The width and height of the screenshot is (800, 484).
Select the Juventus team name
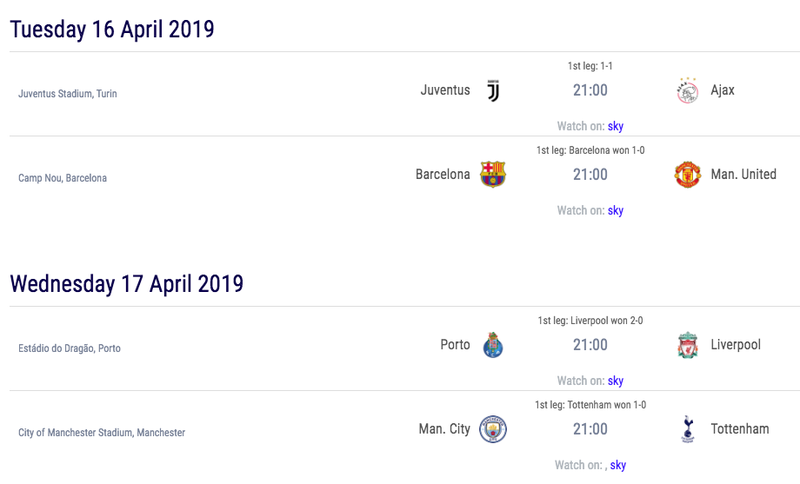[445, 90]
